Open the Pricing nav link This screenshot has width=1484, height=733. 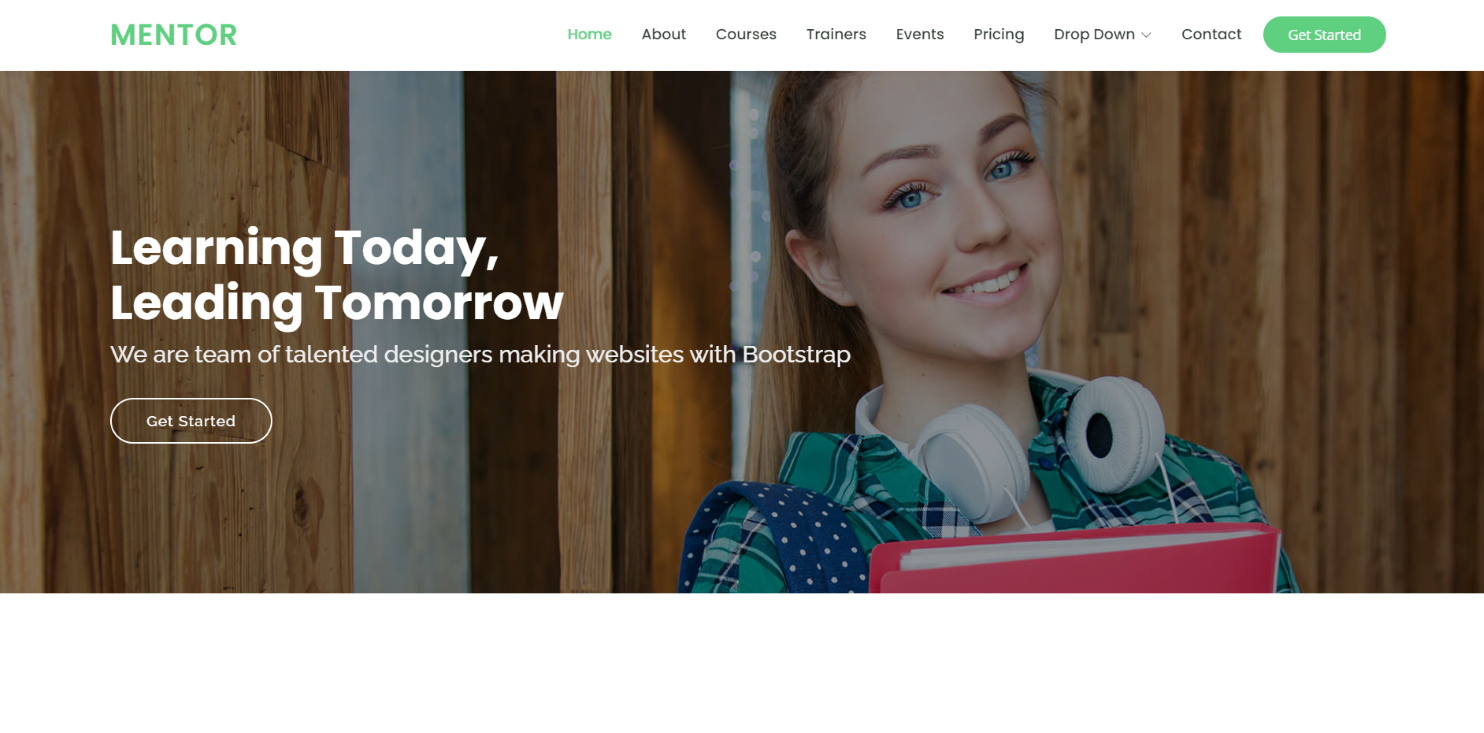point(999,34)
